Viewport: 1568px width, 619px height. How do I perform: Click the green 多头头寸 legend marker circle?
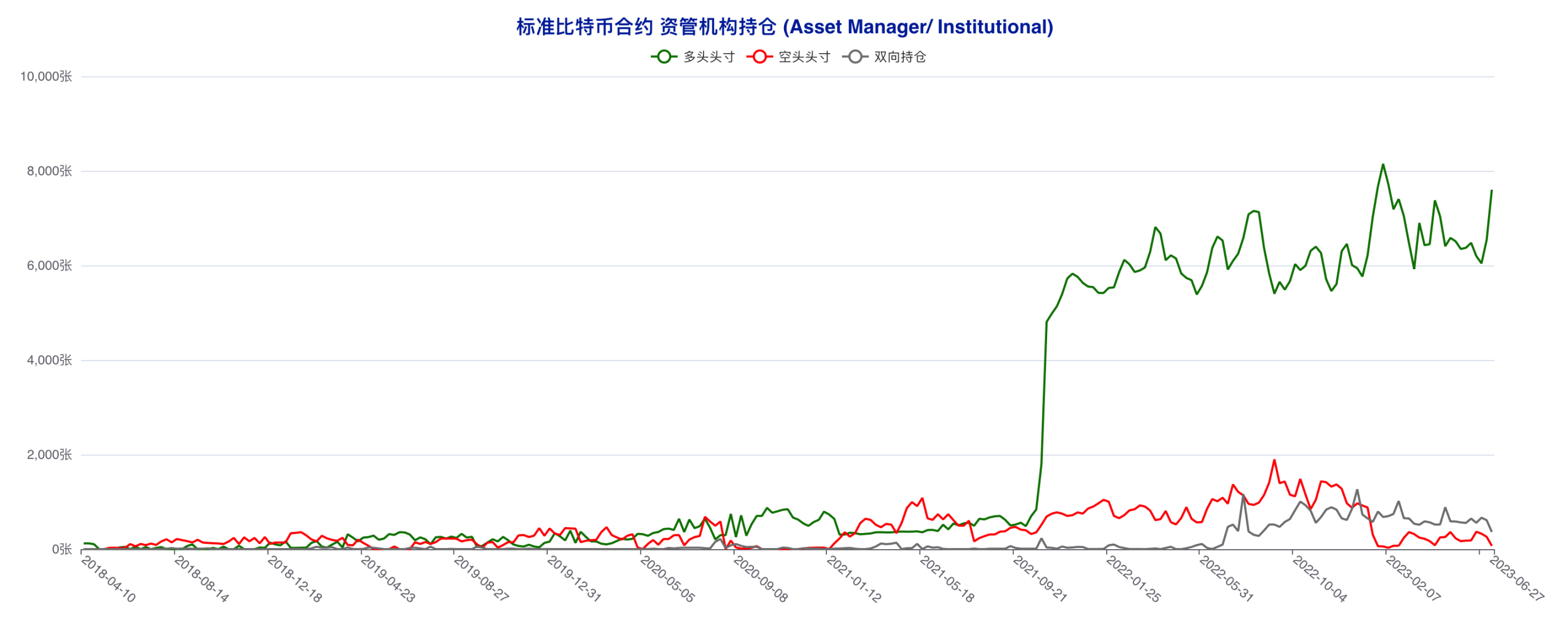click(x=664, y=57)
